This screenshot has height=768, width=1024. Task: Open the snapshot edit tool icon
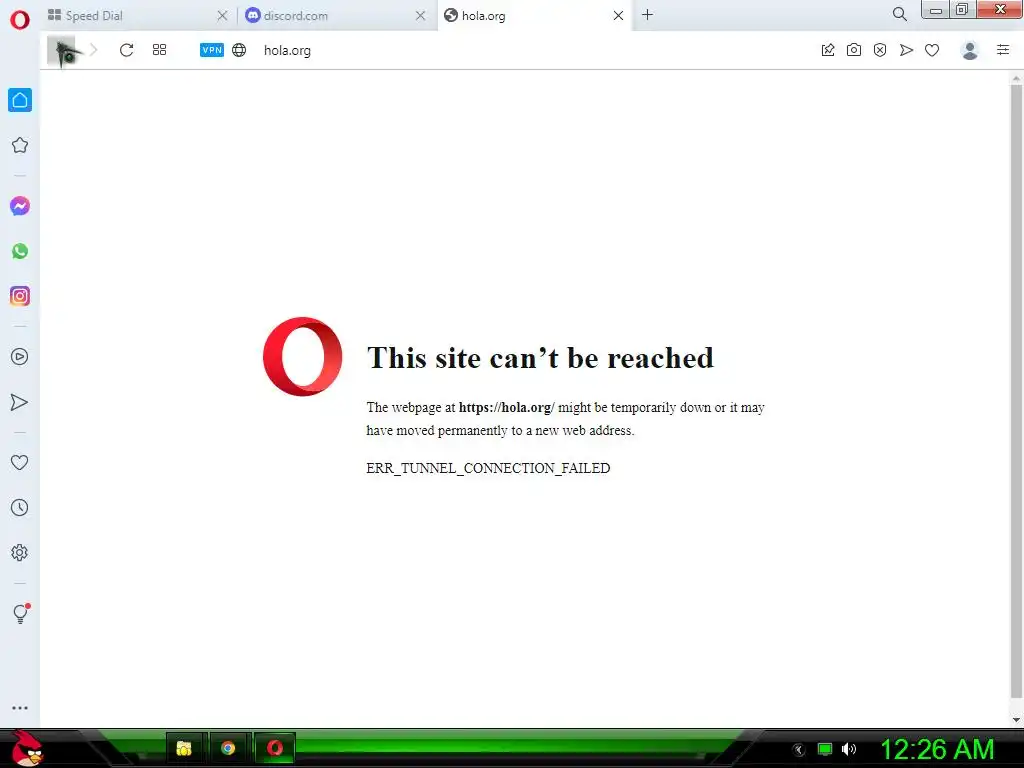pos(828,50)
